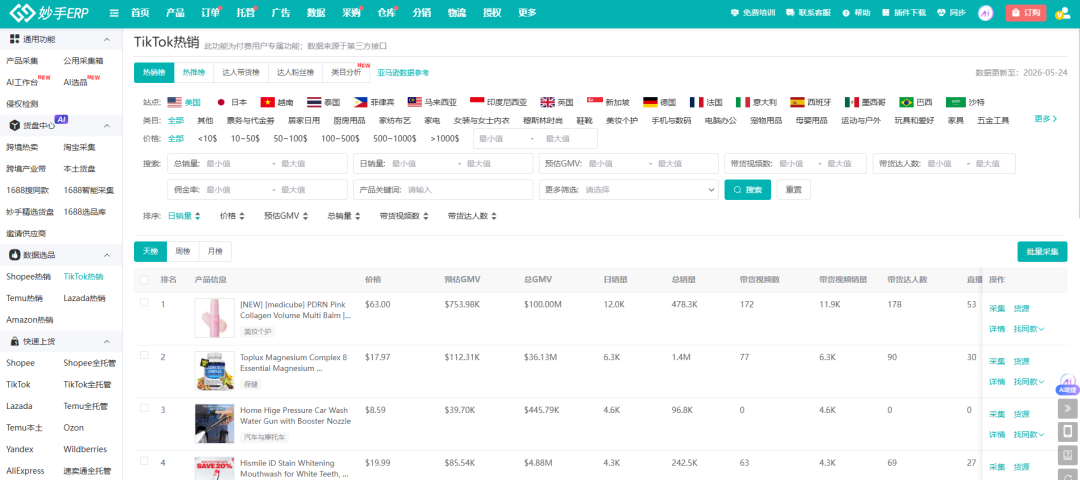Sort by 日销量
Image resolution: width=1080 pixels, height=480 pixels.
tap(184, 216)
